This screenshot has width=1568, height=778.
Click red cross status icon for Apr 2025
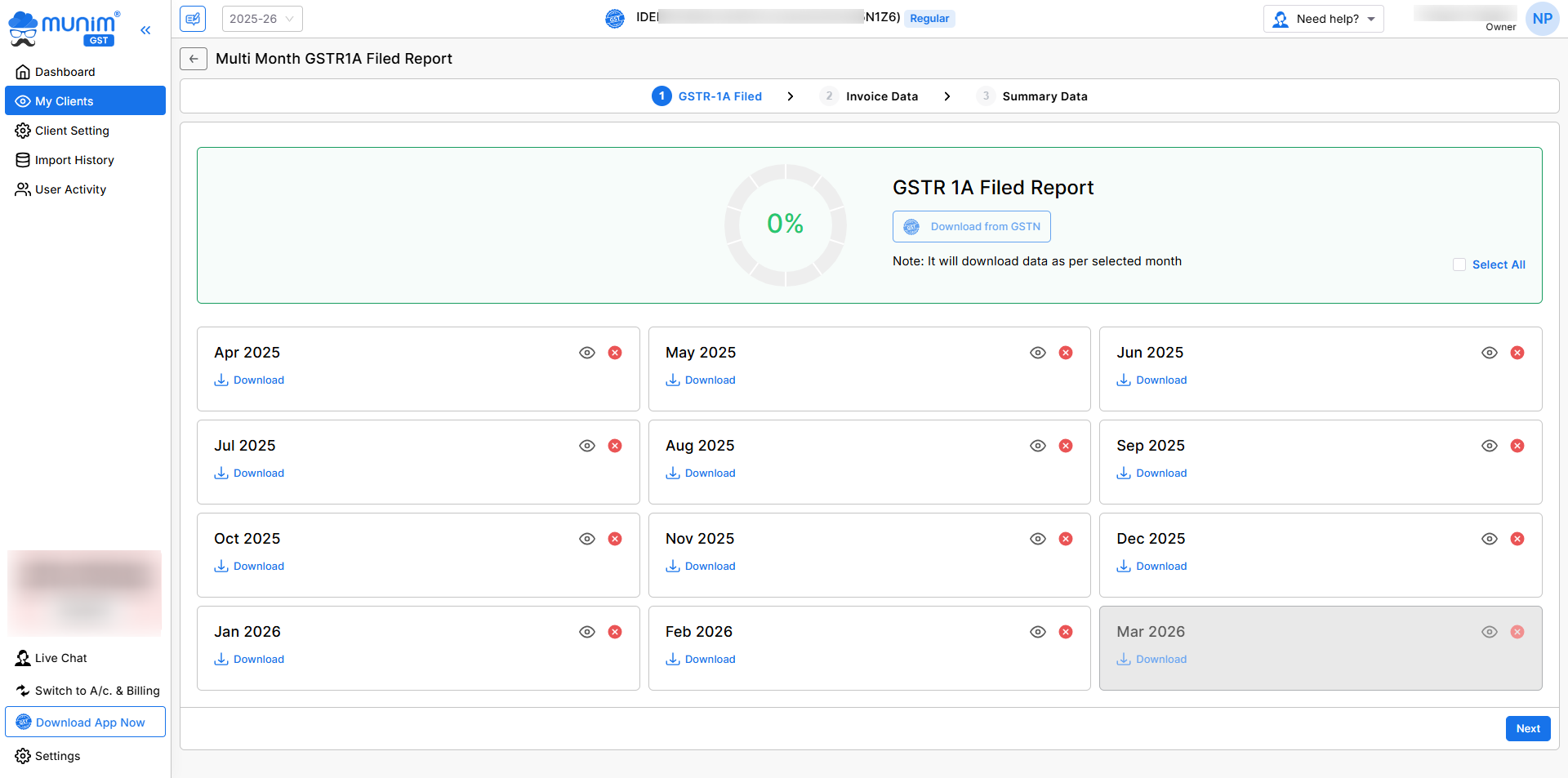(x=615, y=353)
